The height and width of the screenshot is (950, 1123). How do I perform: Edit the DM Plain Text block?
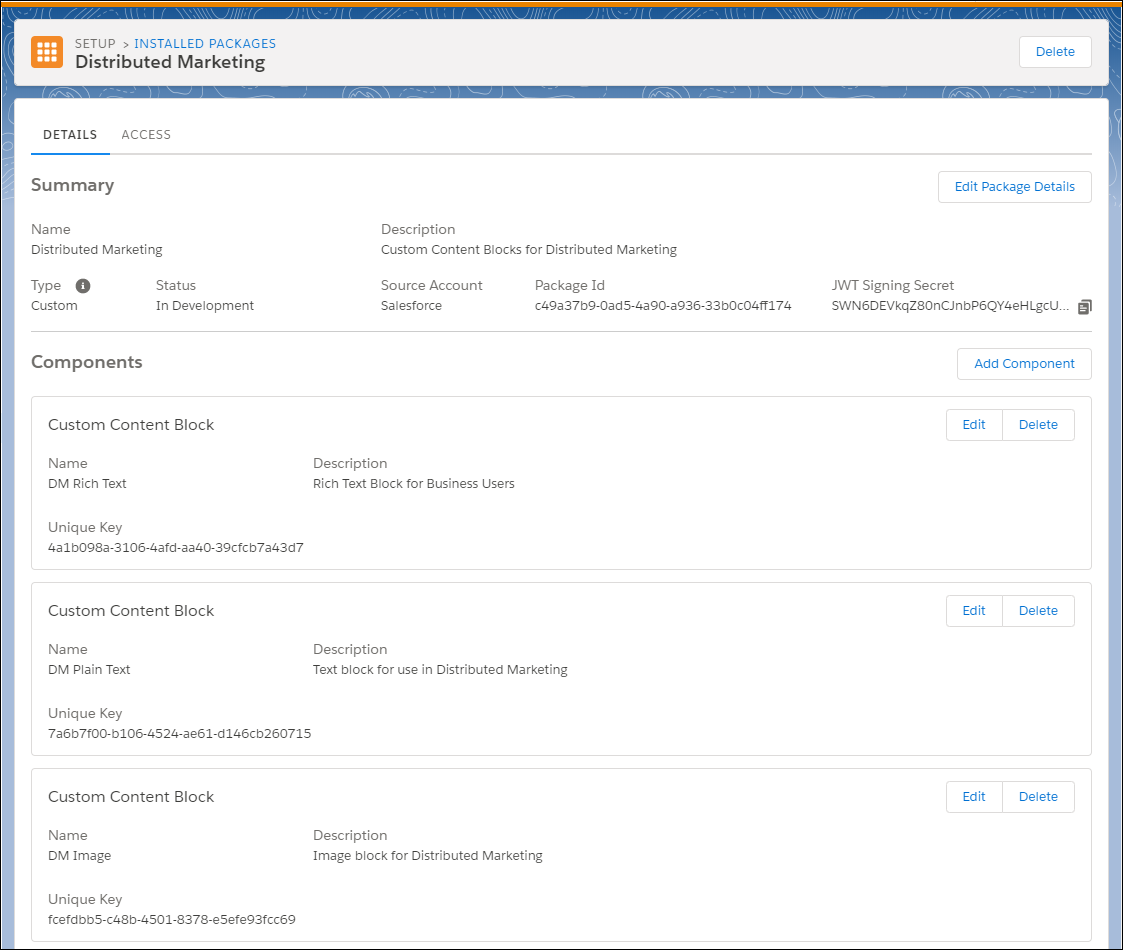click(x=973, y=611)
